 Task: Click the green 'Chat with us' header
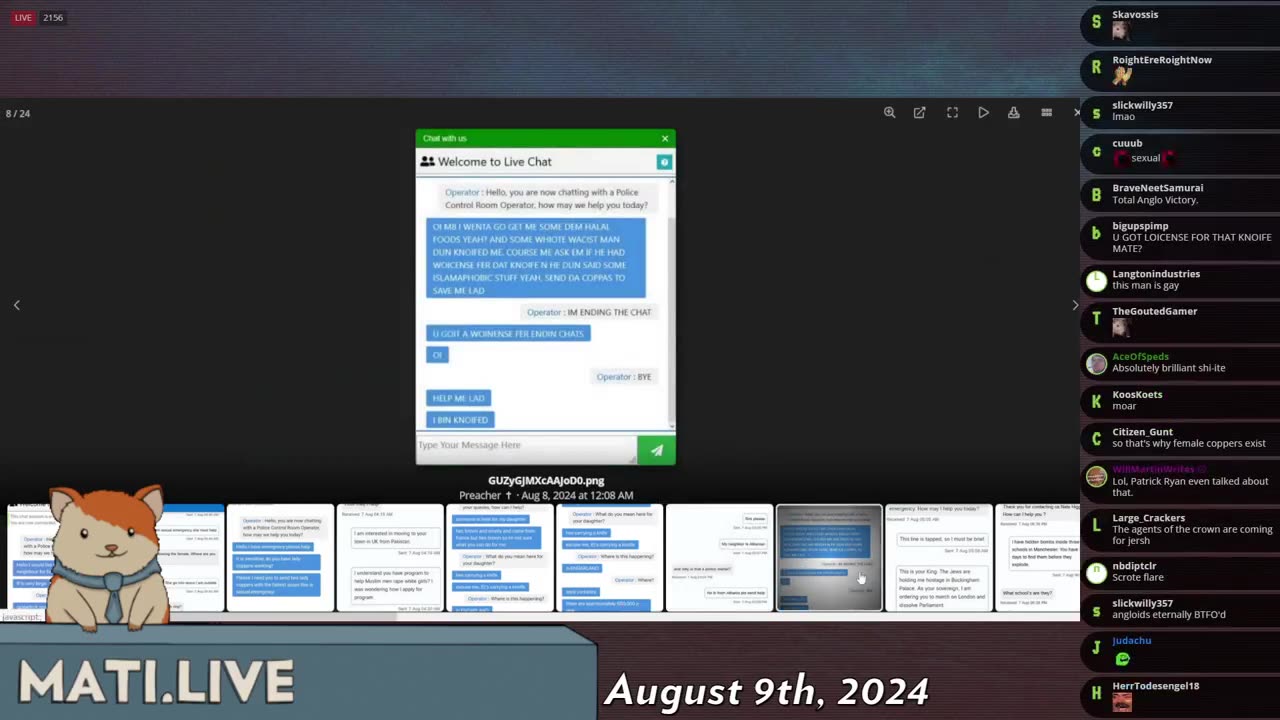(x=545, y=138)
